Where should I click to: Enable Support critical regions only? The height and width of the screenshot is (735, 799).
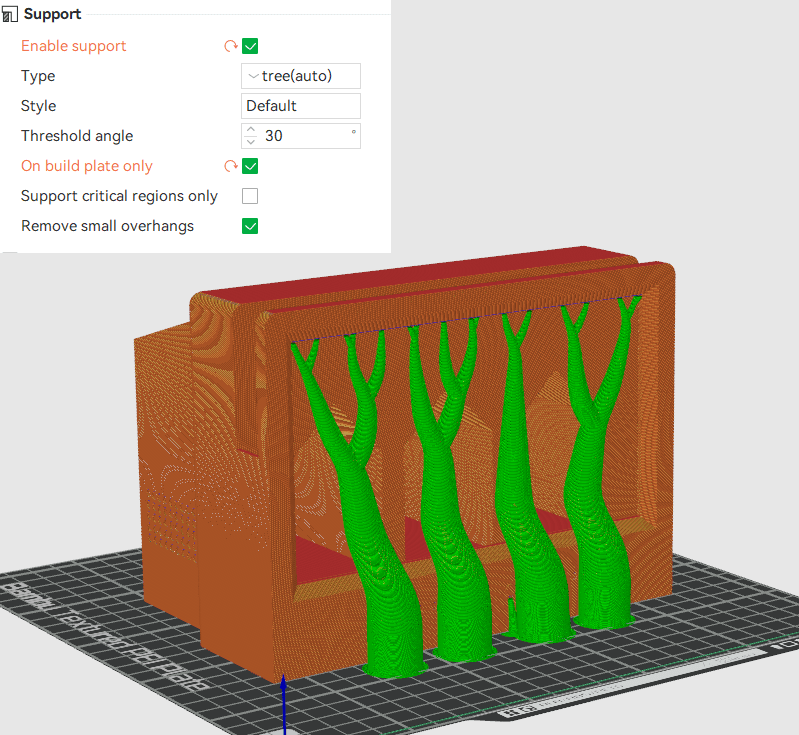pyautogui.click(x=250, y=196)
